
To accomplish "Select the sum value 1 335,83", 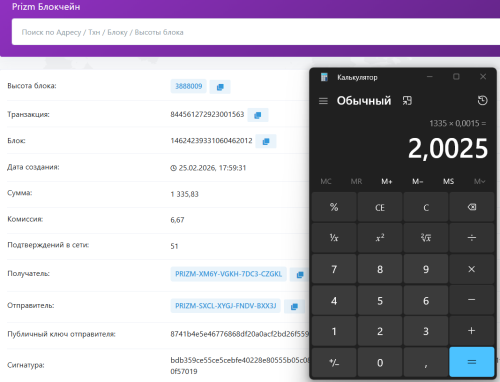I will click(x=184, y=194).
